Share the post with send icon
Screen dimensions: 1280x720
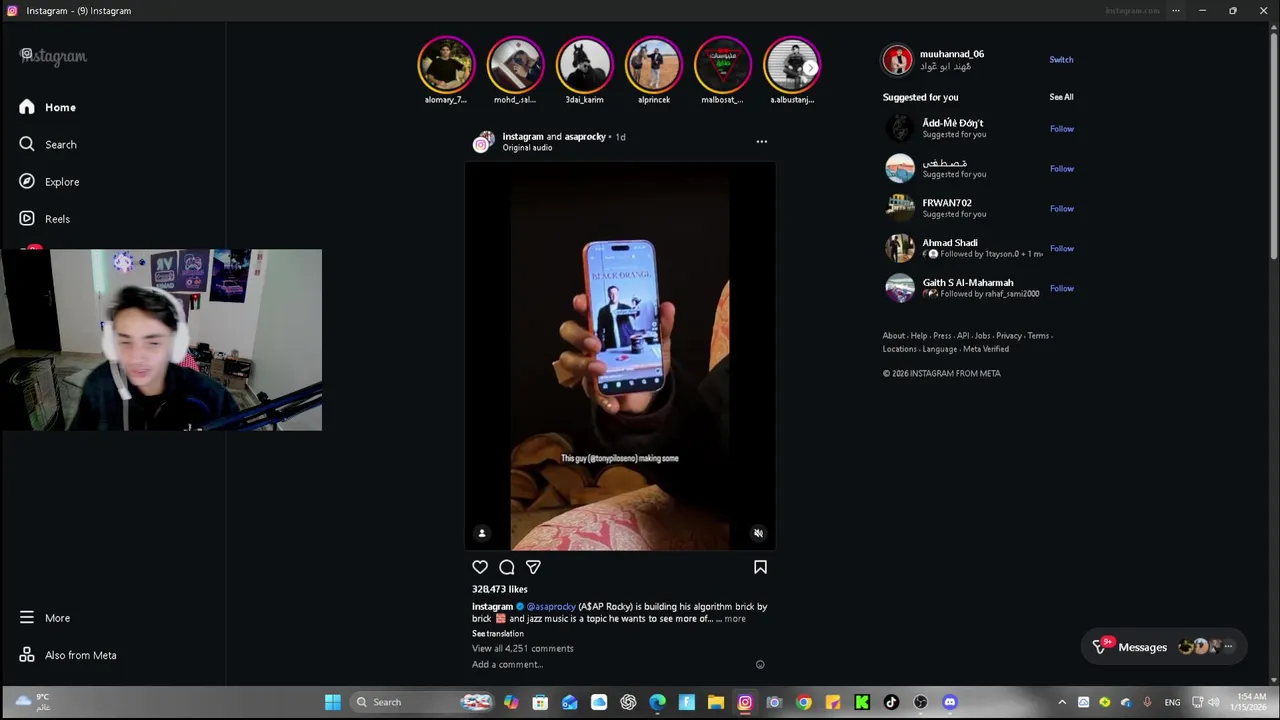[x=533, y=567]
